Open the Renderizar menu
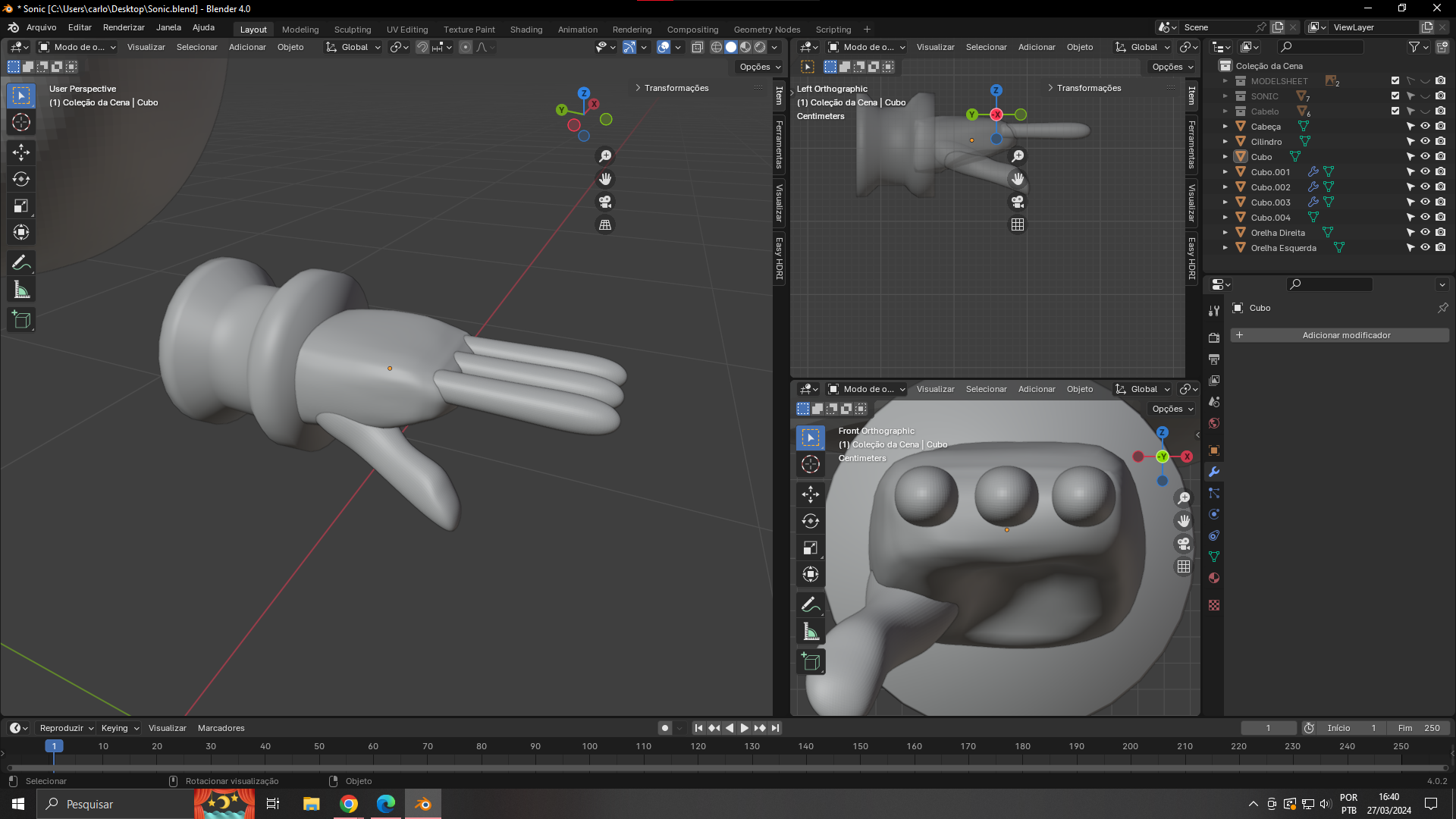 [124, 27]
